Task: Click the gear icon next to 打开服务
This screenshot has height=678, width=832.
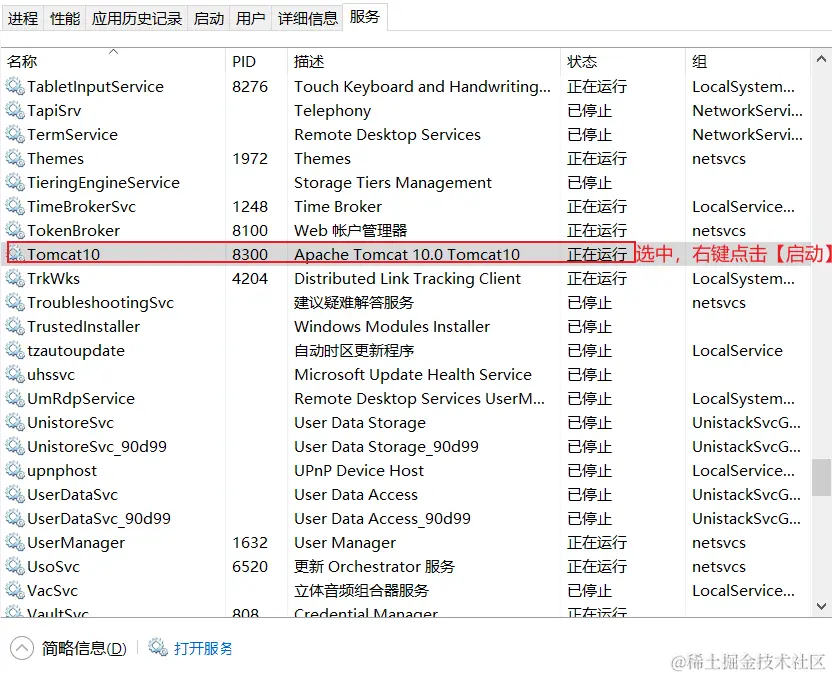Action: 158,647
